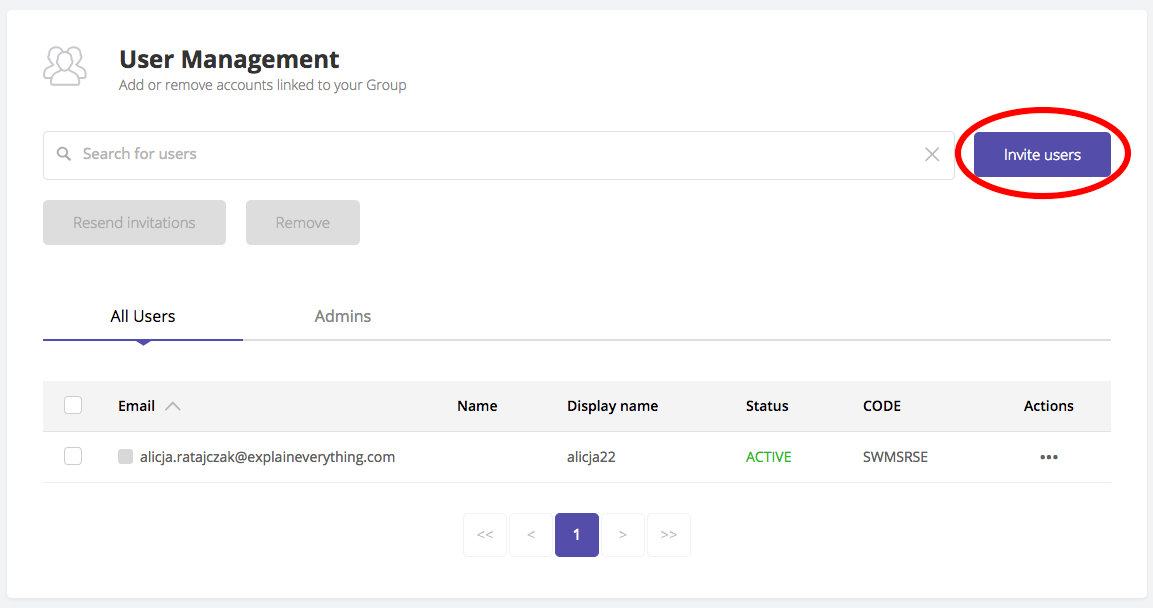
Task: Toggle the gray checkbox beside the user email
Action: point(125,456)
